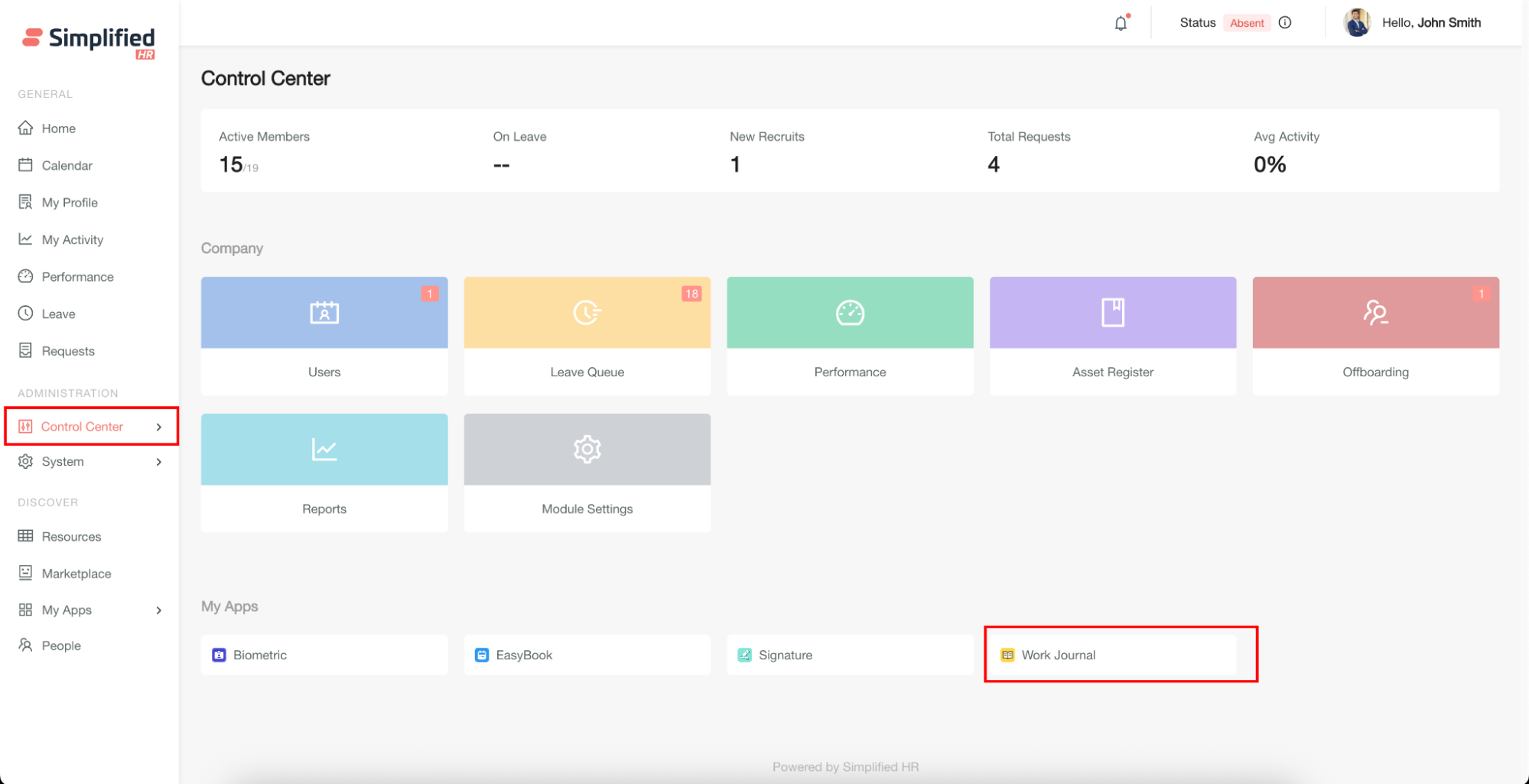Select Marketplace in the Discover section
Viewport: 1529px width, 784px height.
tap(76, 574)
